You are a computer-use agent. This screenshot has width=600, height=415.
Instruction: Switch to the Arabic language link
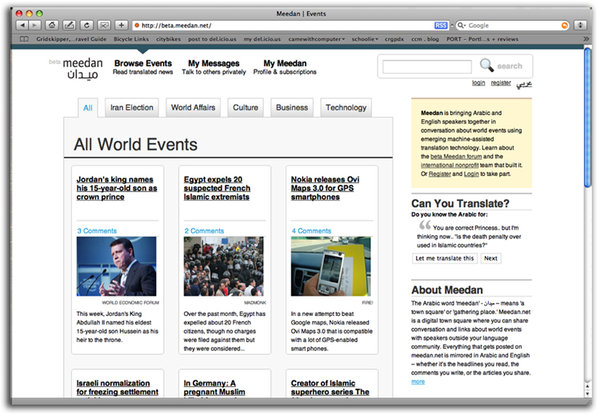[524, 84]
